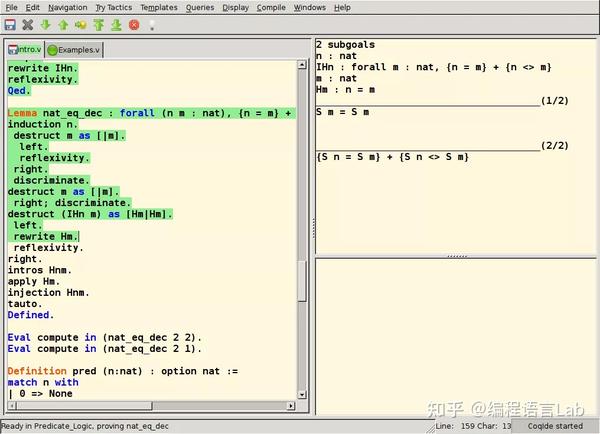
Task: Open the Templates menu
Action: click(159, 7)
